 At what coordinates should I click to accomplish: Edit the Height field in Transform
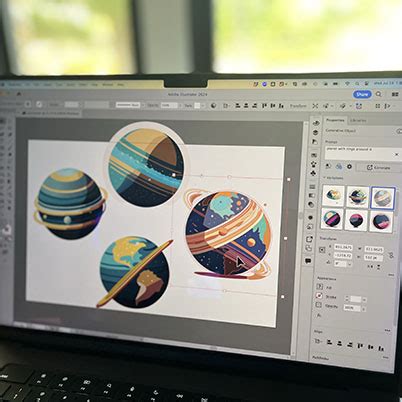tap(373, 258)
